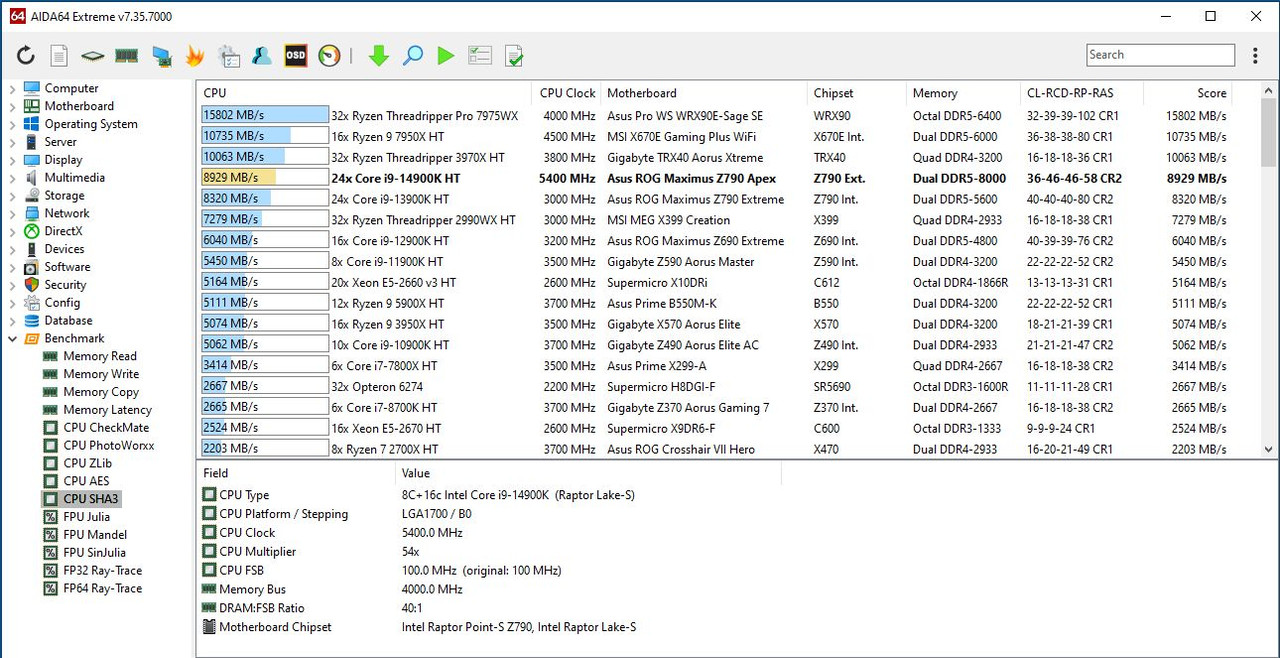Click the green download arrow icon
The width and height of the screenshot is (1280, 658).
coord(378,56)
